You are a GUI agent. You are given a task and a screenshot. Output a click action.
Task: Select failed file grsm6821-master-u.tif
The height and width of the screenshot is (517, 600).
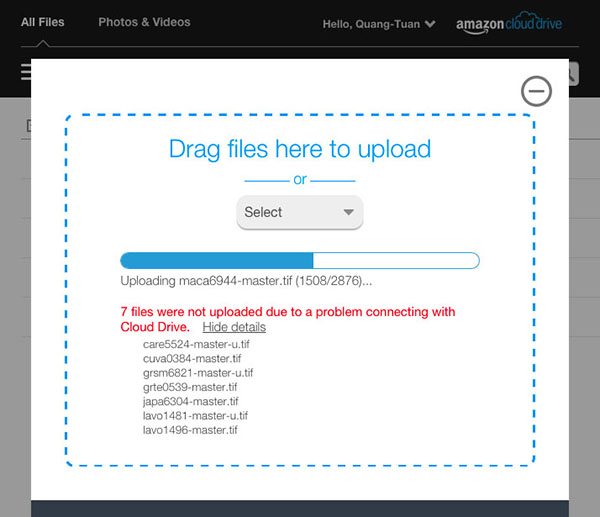click(198, 373)
